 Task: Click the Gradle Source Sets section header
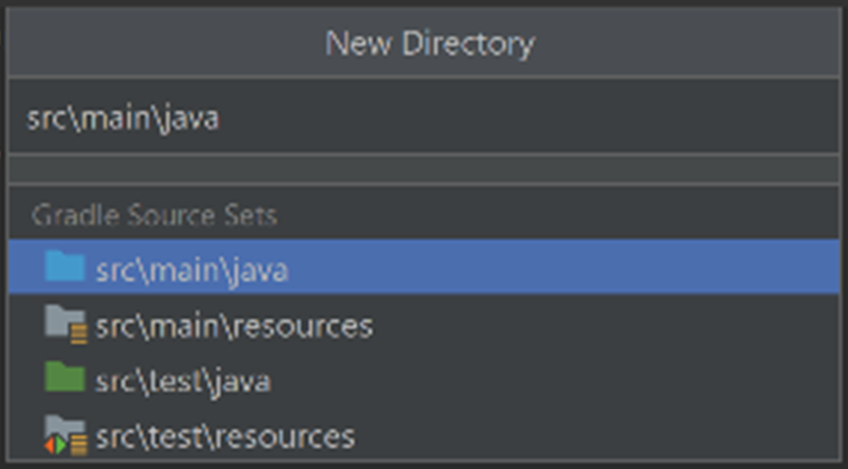pyautogui.click(x=155, y=215)
